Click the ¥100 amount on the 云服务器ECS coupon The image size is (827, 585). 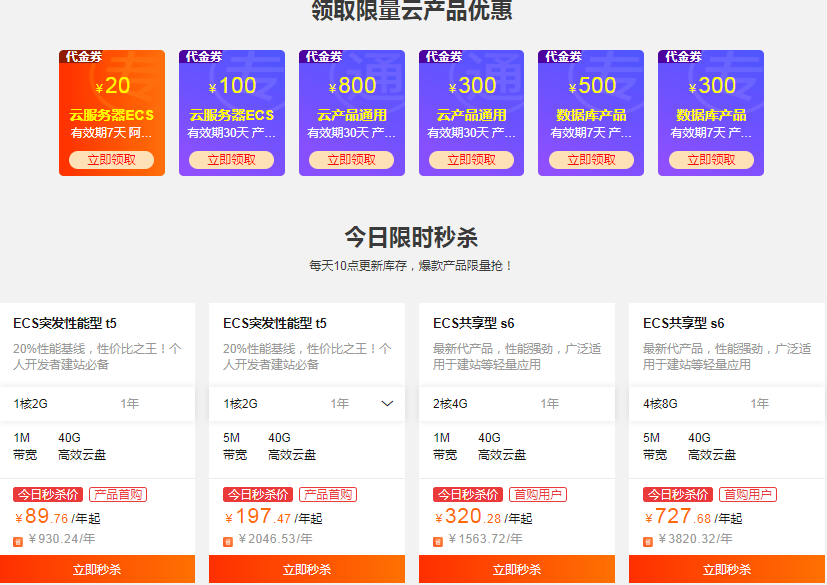[232, 85]
